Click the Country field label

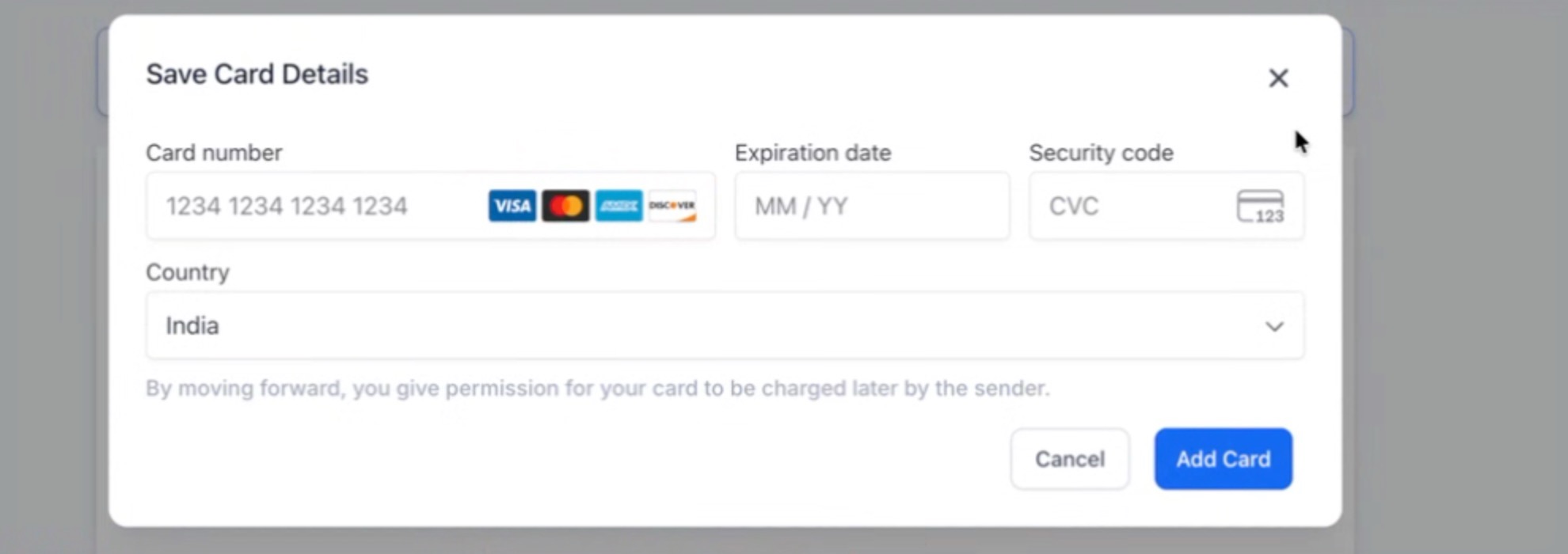[188, 272]
